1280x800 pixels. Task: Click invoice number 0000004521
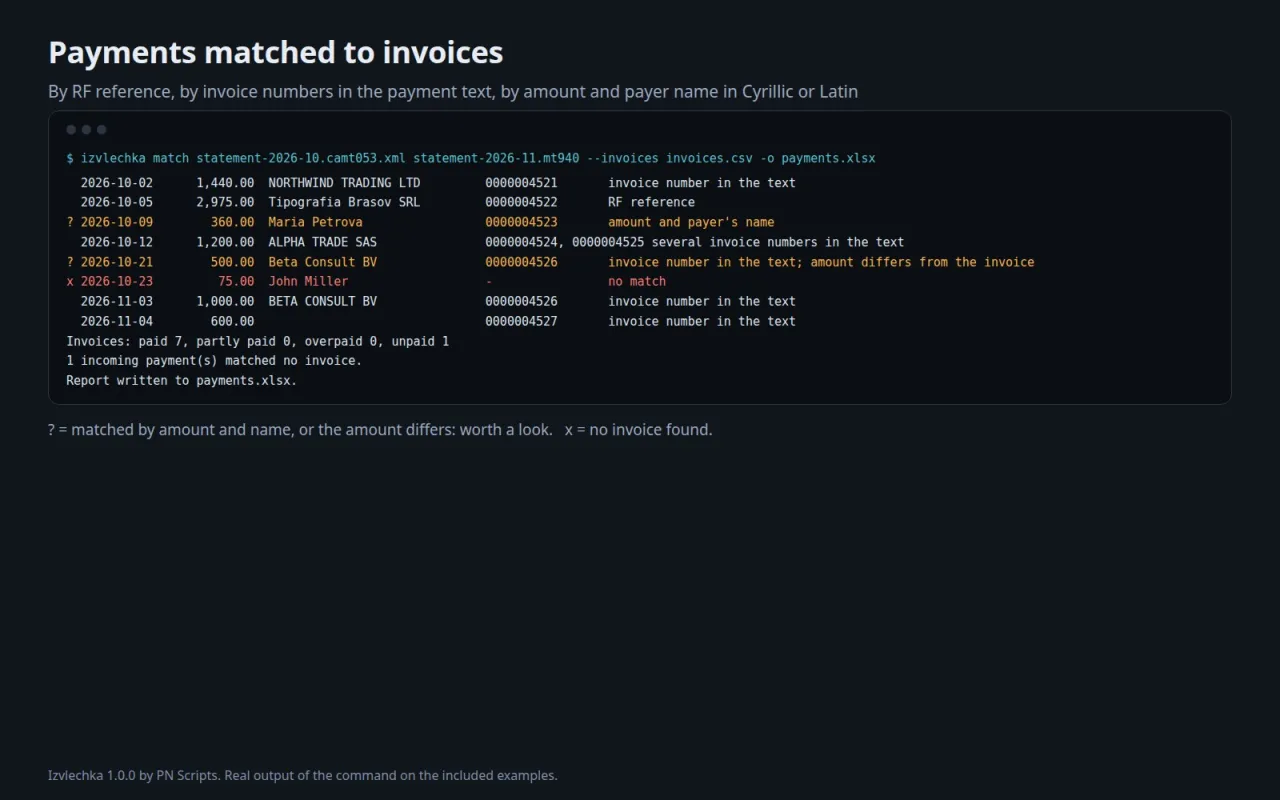pyautogui.click(x=521, y=183)
